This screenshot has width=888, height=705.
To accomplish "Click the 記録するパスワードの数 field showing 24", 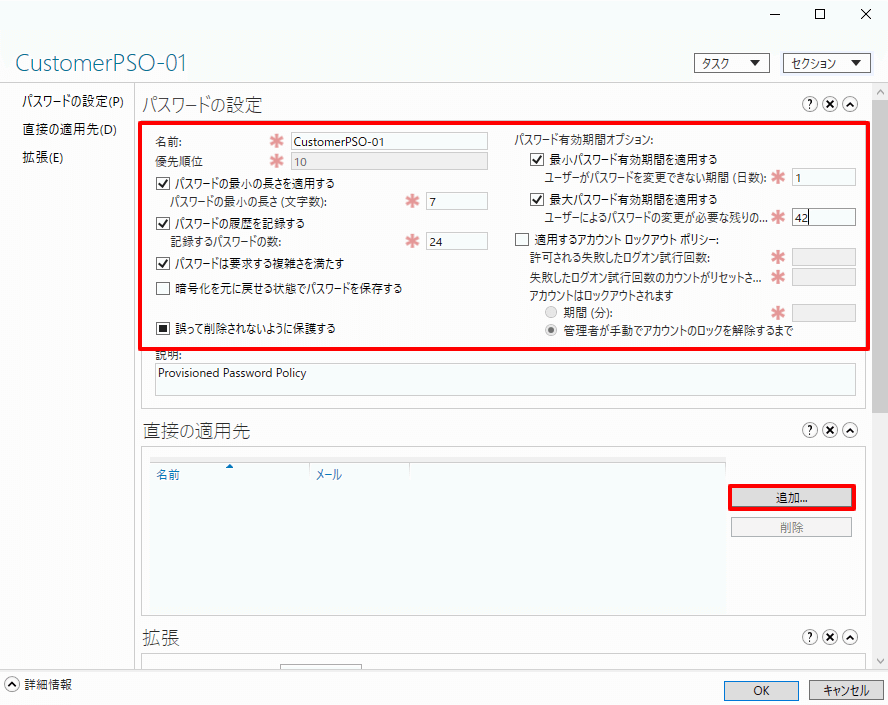I will (456, 241).
